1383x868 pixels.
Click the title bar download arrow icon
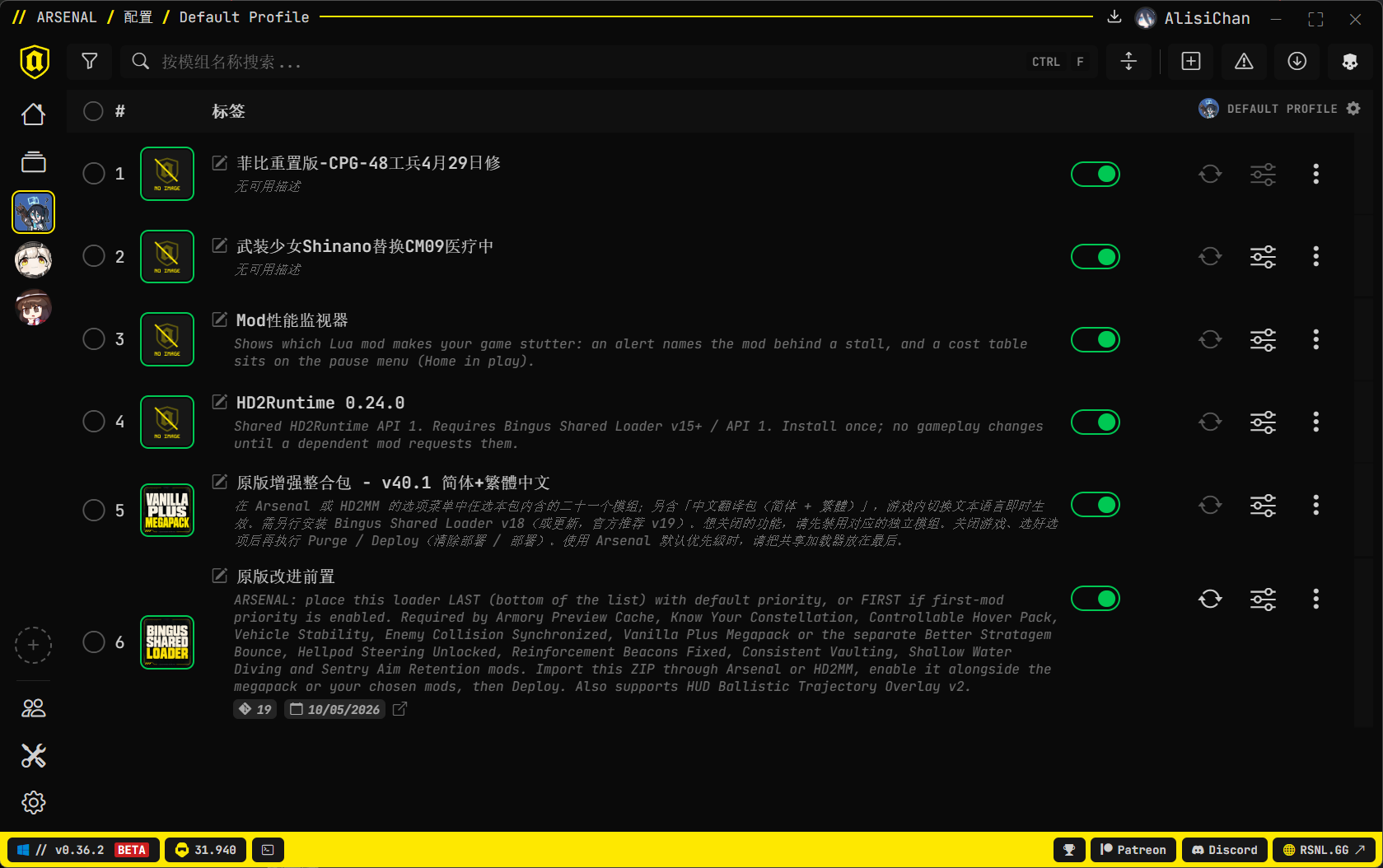(x=1114, y=17)
